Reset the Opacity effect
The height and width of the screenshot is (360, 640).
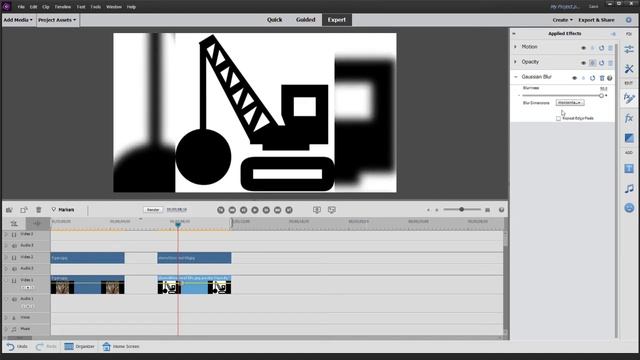pyautogui.click(x=601, y=63)
